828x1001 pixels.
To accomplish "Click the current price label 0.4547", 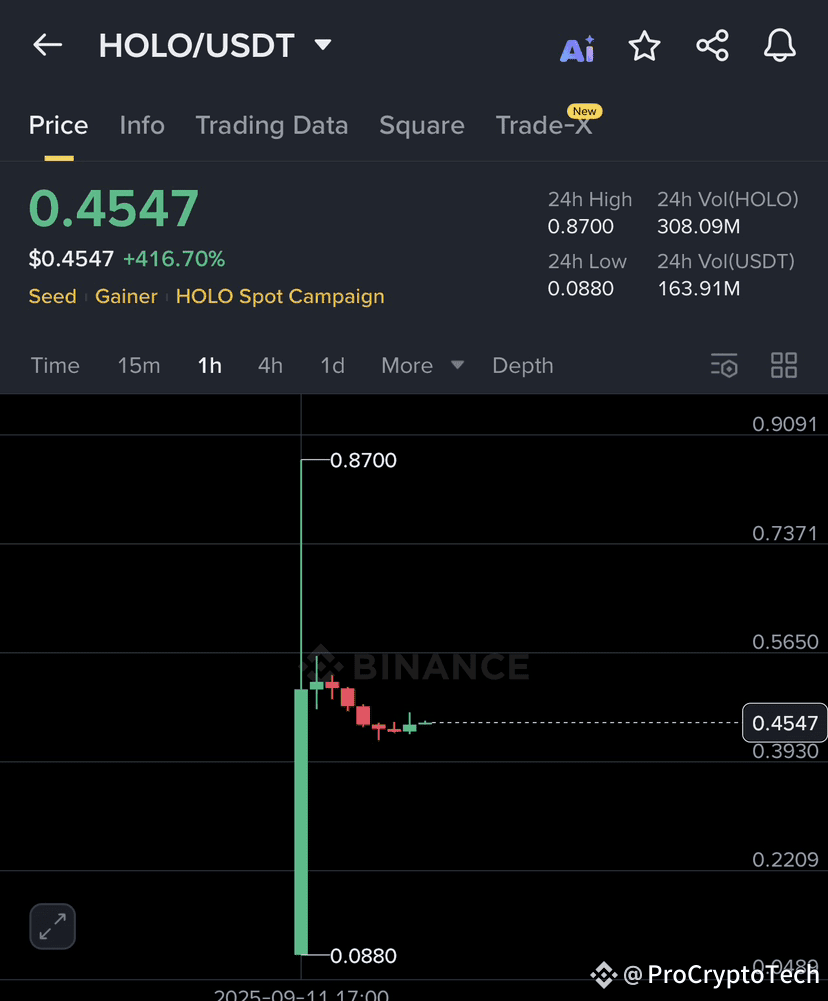I will (785, 722).
